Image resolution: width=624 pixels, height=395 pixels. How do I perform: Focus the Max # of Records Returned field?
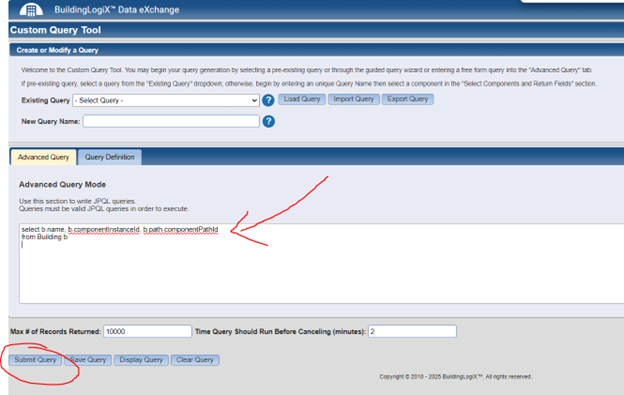148,331
